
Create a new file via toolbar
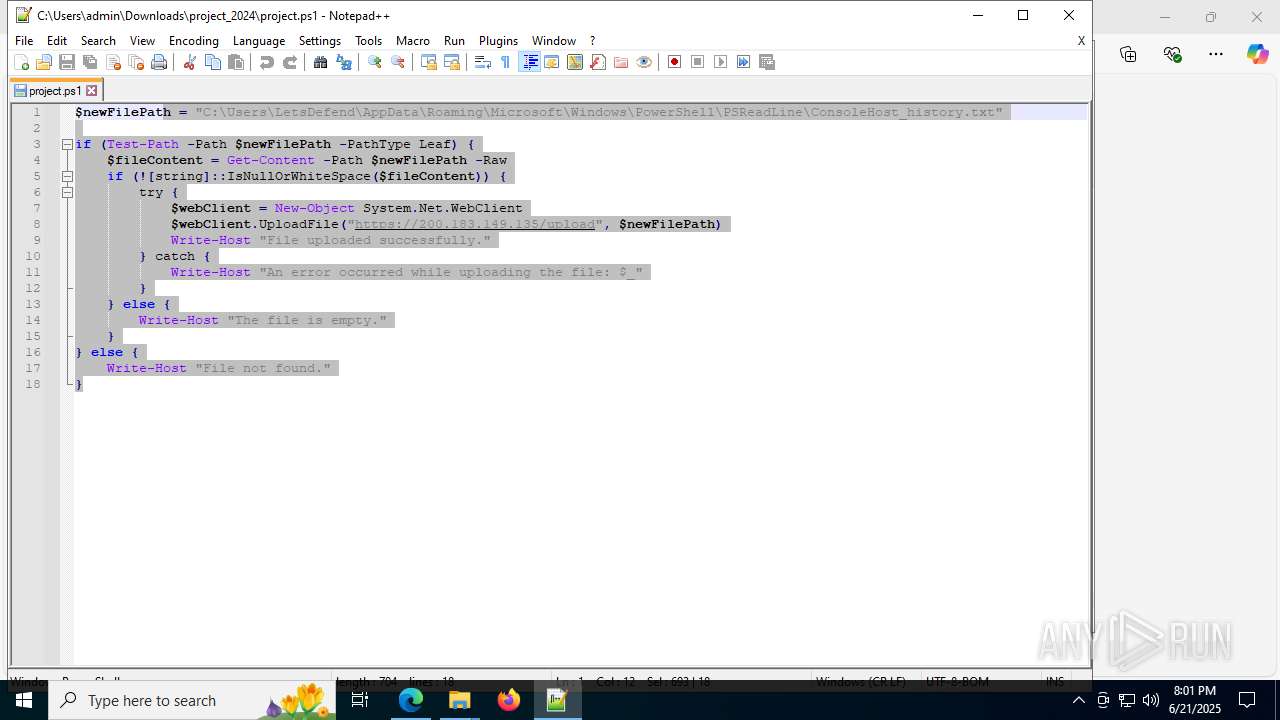coord(21,62)
